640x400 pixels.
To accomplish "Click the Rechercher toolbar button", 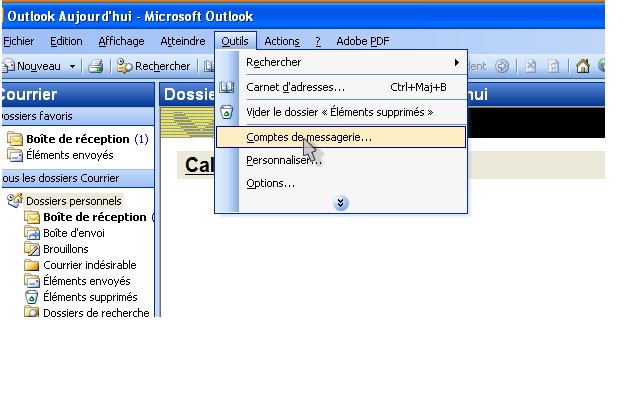I will [x=153, y=66].
